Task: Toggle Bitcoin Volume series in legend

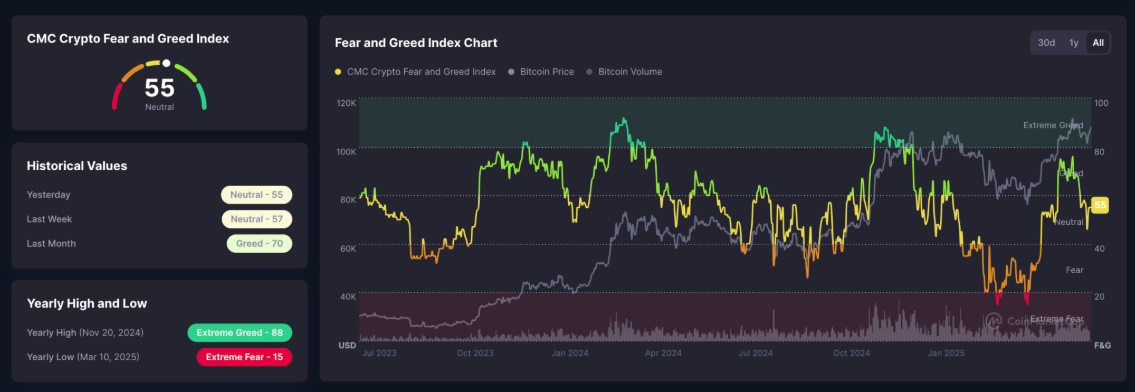Action: pos(624,72)
